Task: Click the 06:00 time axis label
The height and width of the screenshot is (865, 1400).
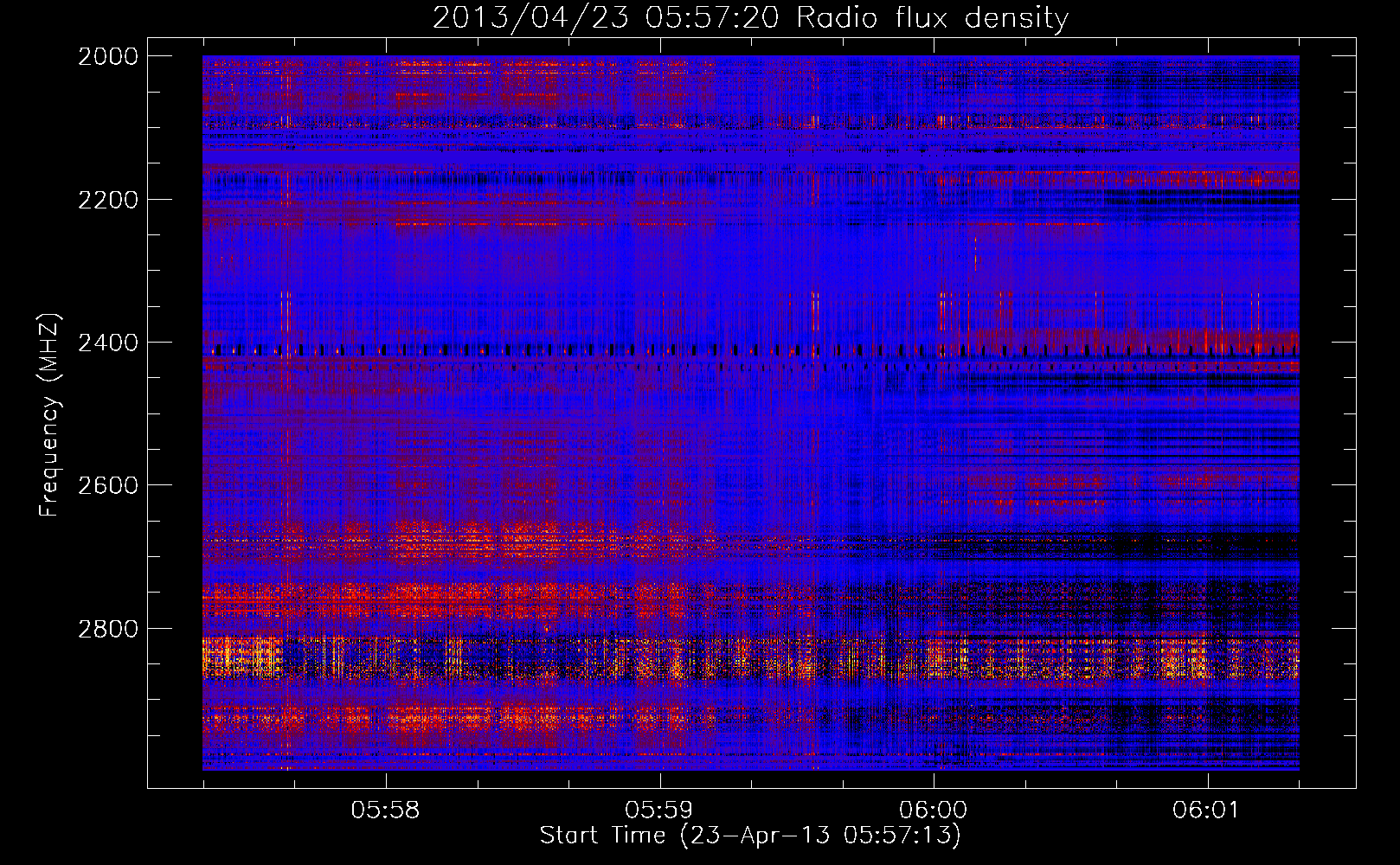Action: [934, 811]
